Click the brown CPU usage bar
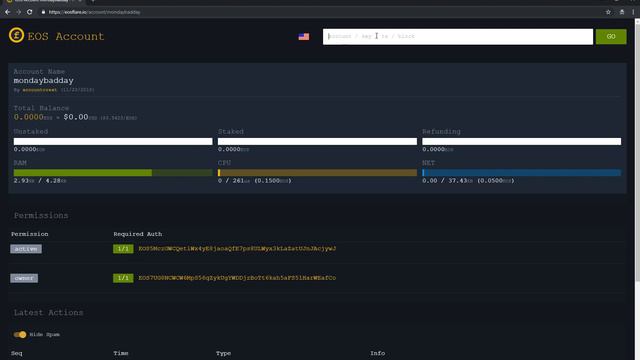 [317, 173]
